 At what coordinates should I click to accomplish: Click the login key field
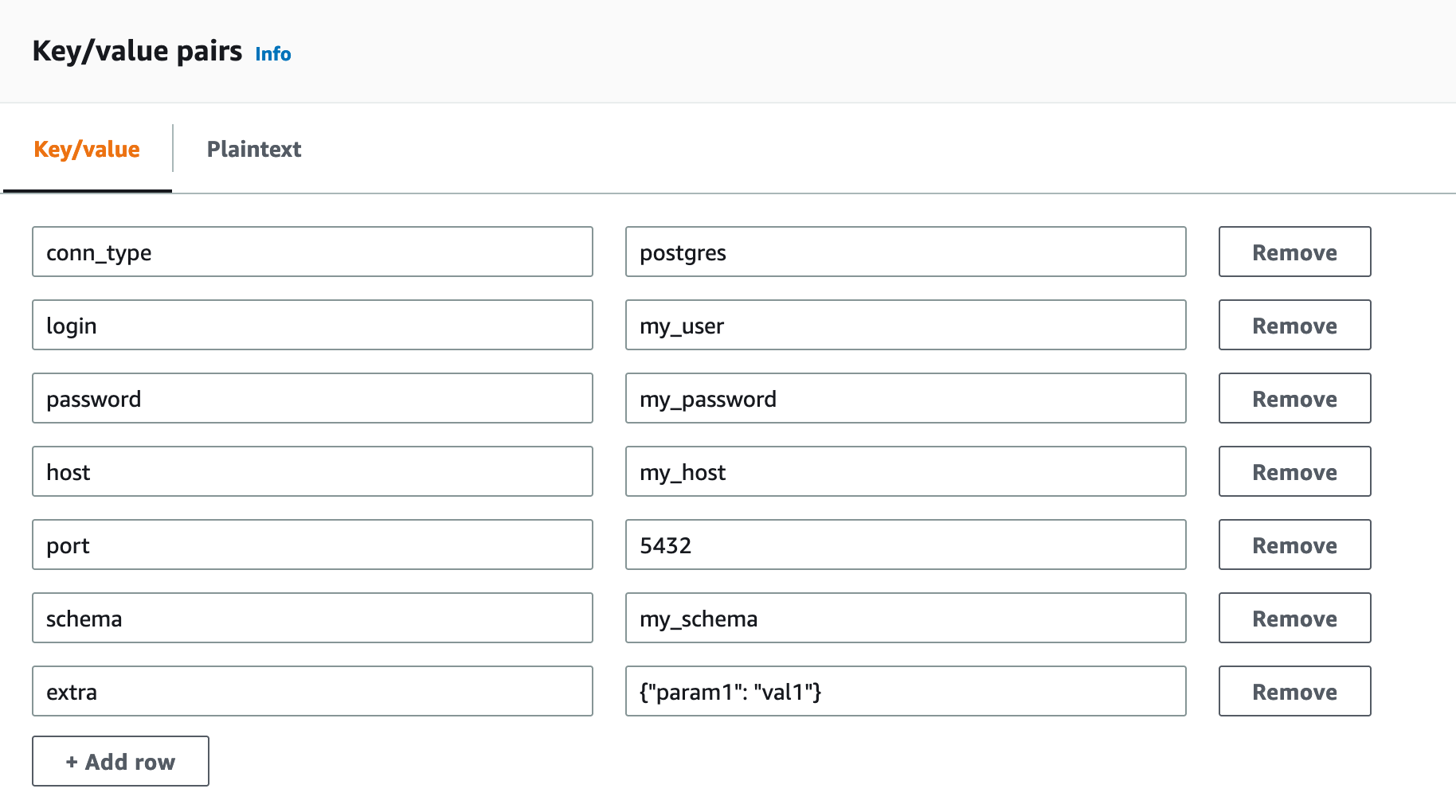click(x=312, y=325)
